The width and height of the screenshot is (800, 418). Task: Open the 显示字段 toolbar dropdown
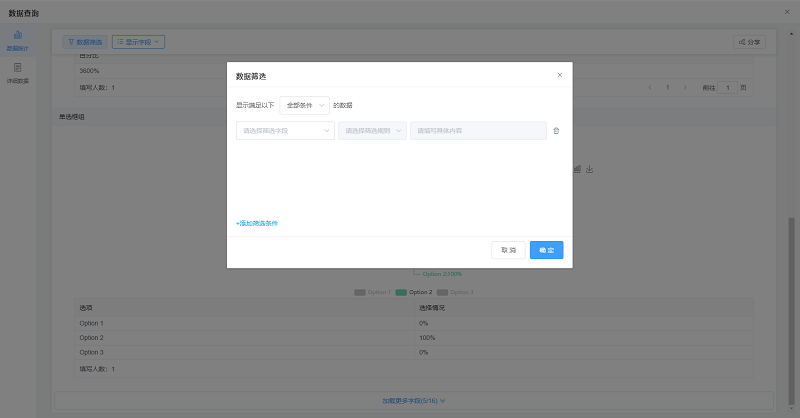coord(138,43)
